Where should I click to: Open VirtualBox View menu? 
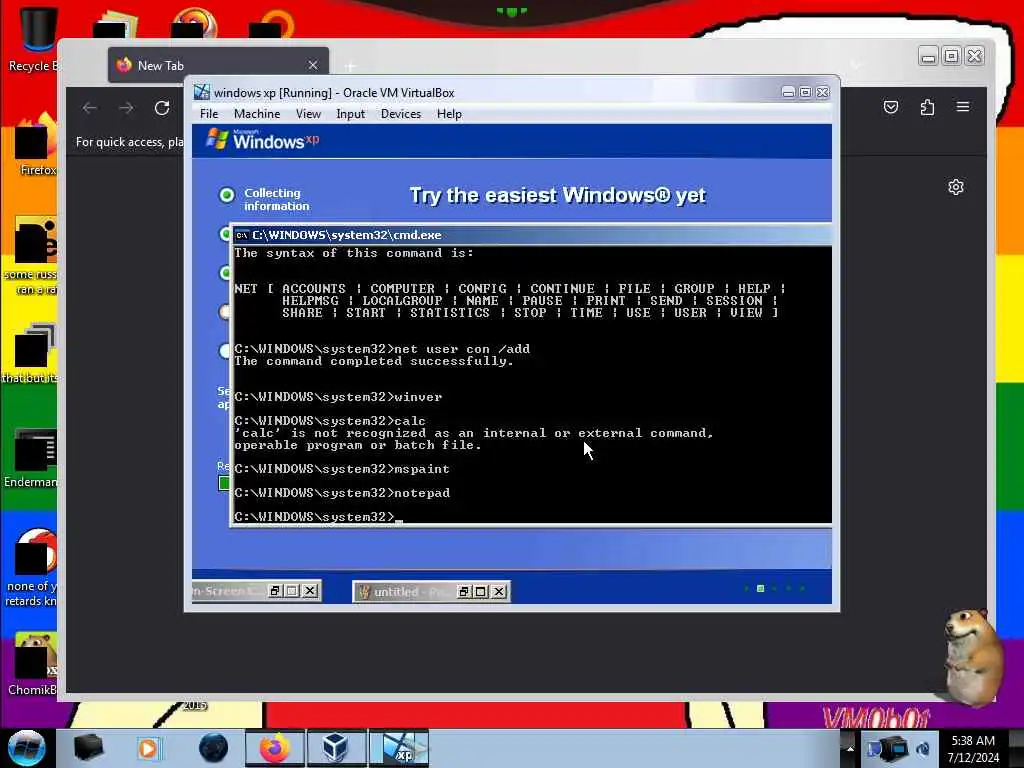pyautogui.click(x=308, y=114)
